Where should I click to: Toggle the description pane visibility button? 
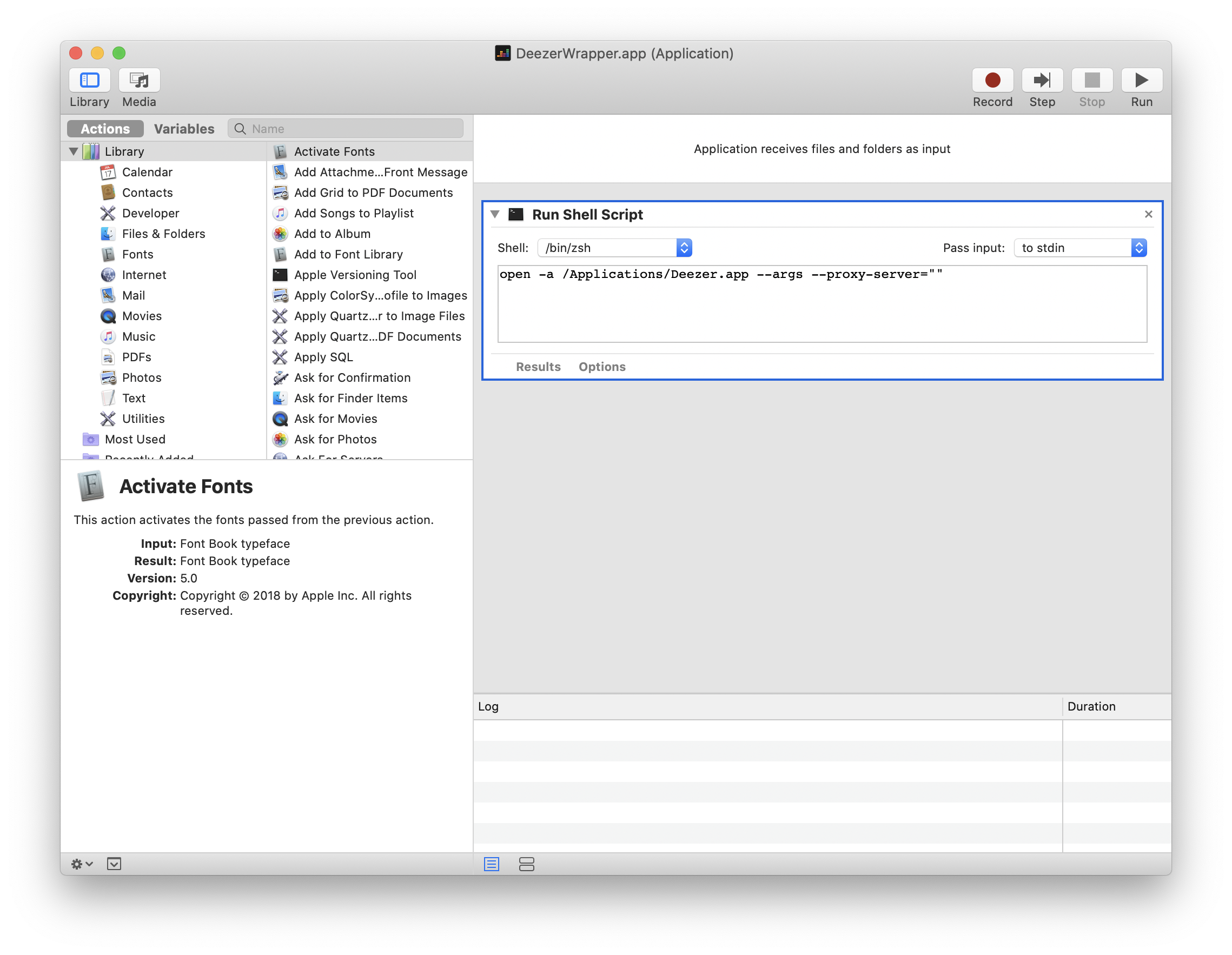pyautogui.click(x=114, y=864)
